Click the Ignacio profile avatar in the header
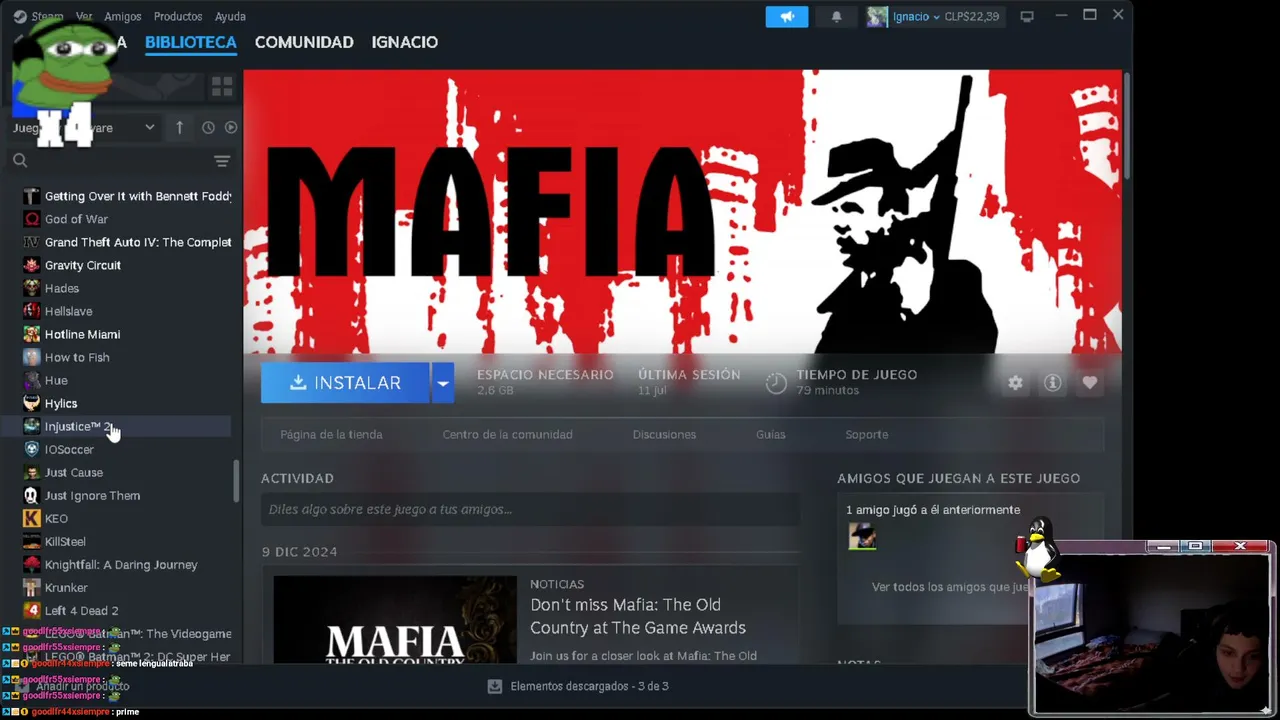Viewport: 1280px width, 720px height. click(x=877, y=16)
